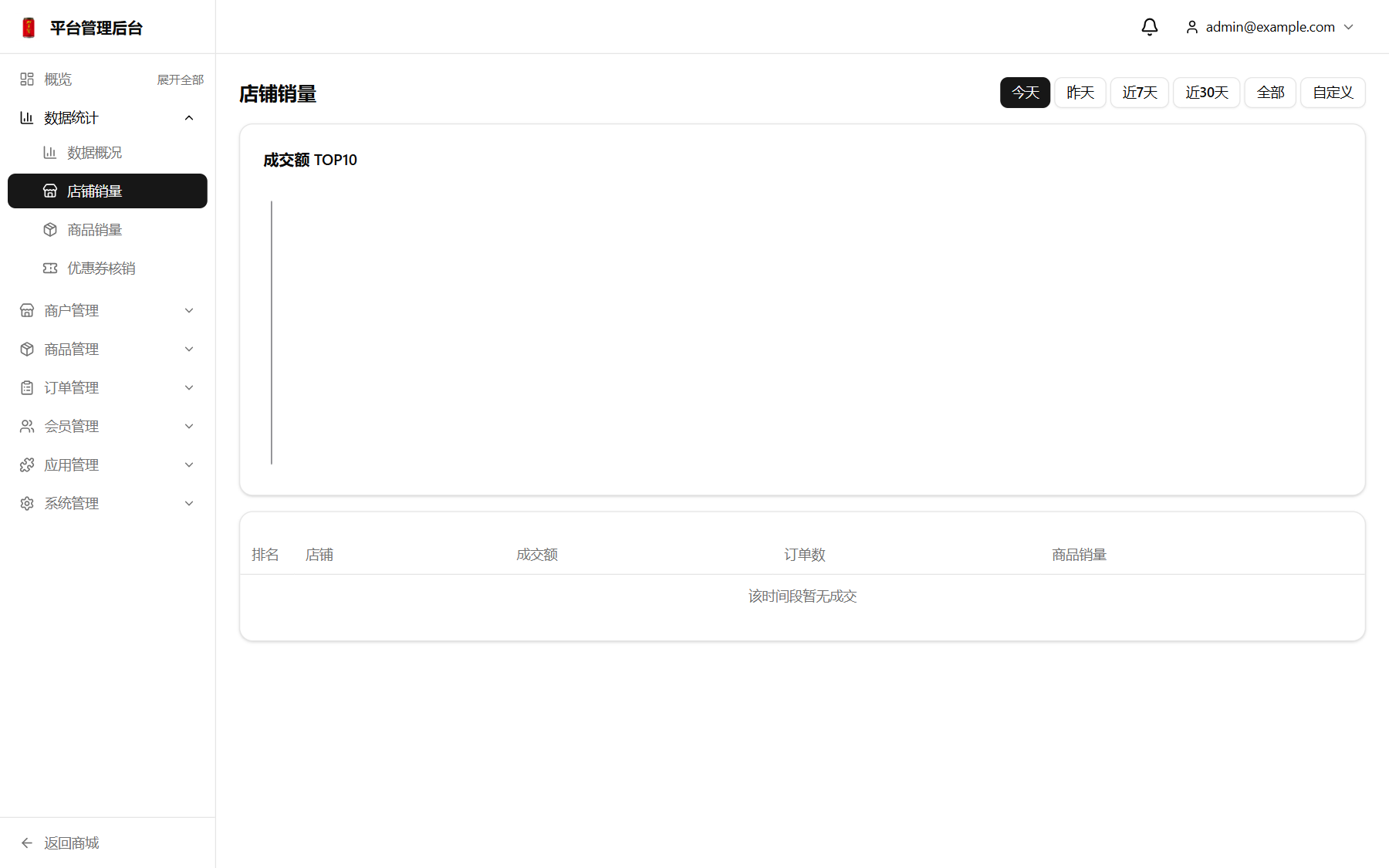Image resolution: width=1389 pixels, height=868 pixels.
Task: Click the 系统管理 gear icon
Action: [x=27, y=504]
